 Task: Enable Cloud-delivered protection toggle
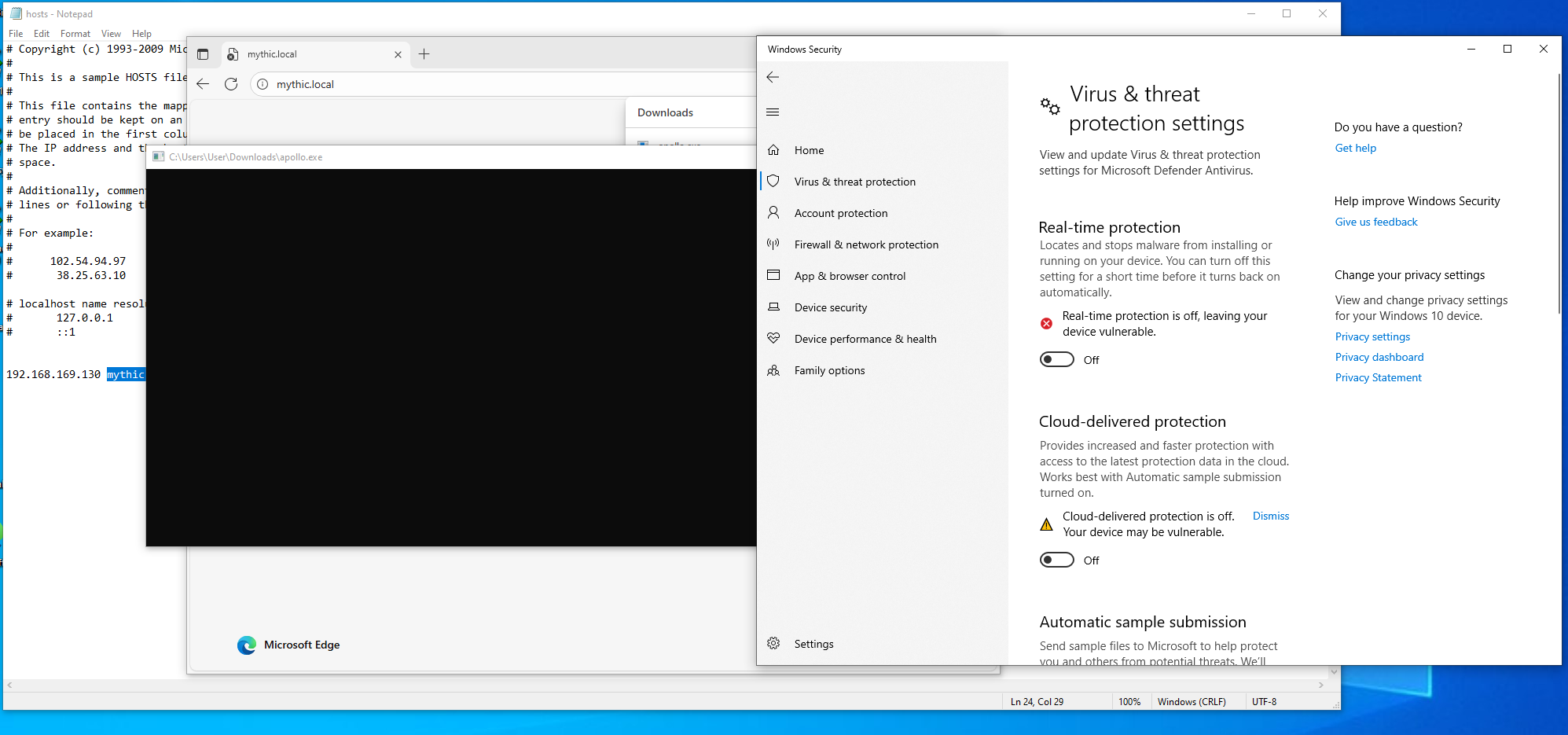coord(1056,560)
